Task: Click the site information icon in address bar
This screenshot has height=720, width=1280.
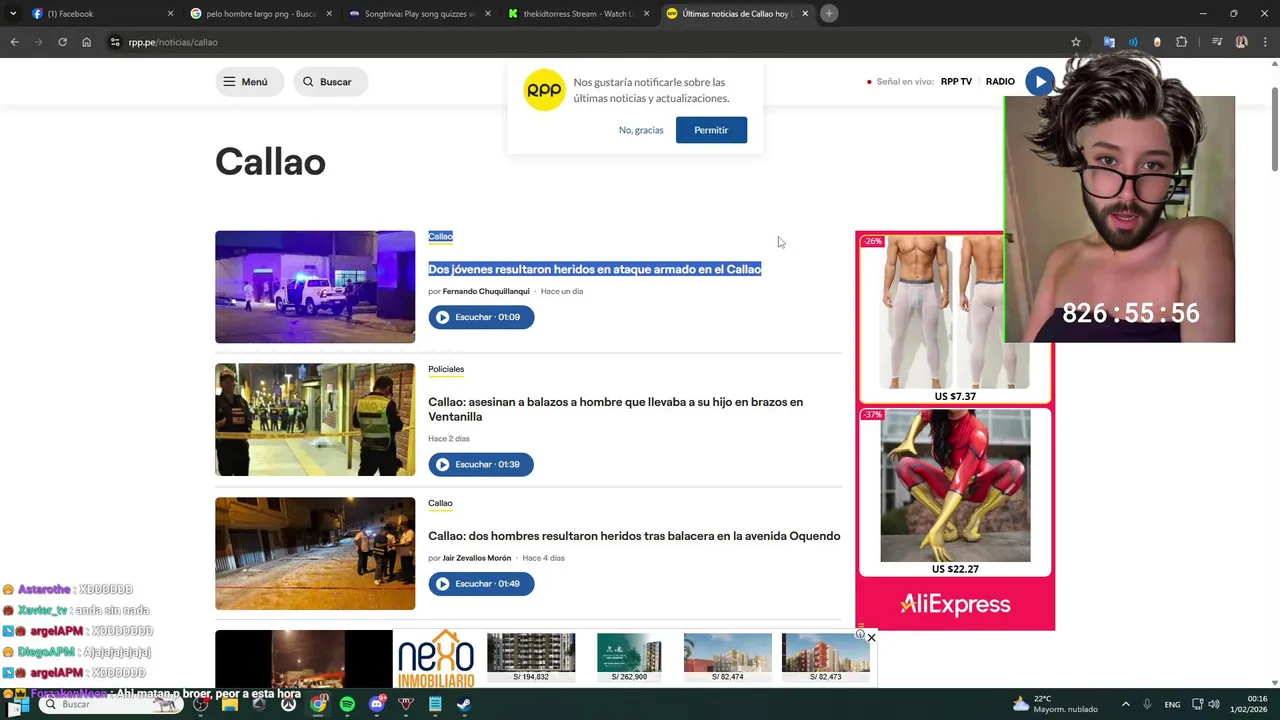Action: [x=115, y=42]
